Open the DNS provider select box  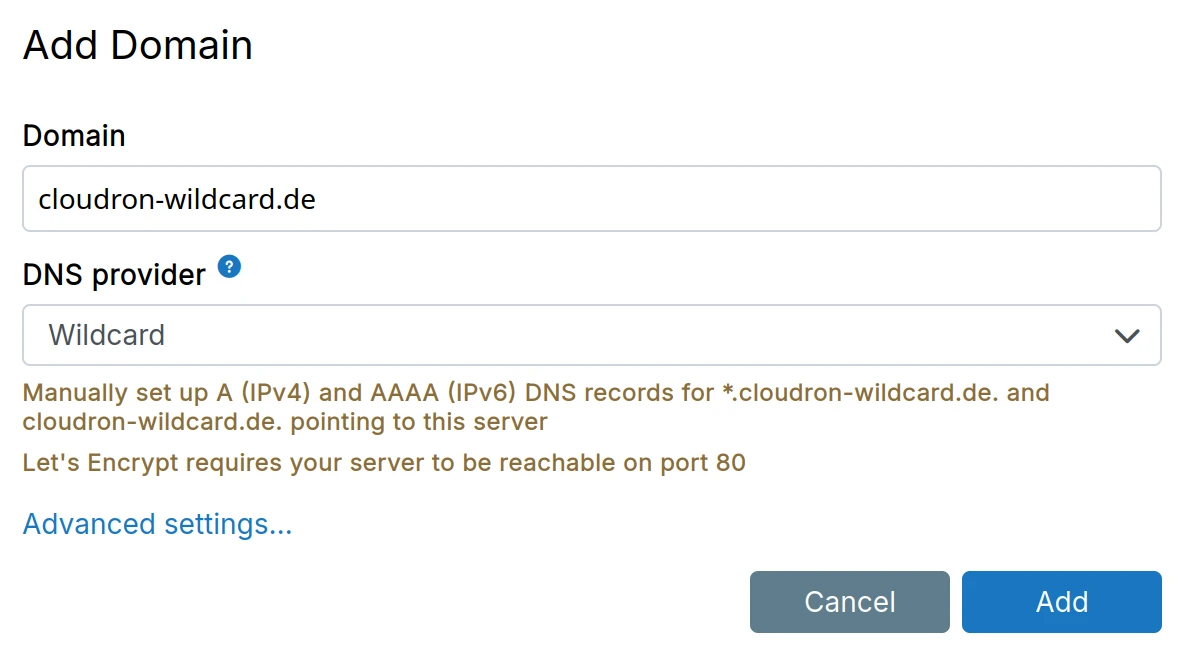(590, 335)
